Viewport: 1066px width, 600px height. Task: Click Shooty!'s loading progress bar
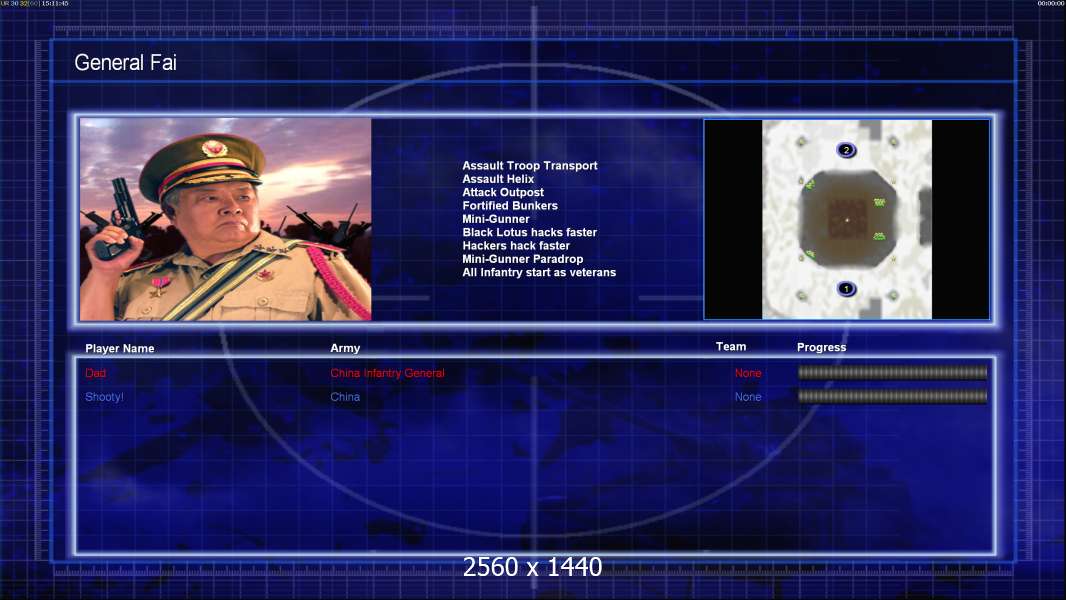click(892, 397)
